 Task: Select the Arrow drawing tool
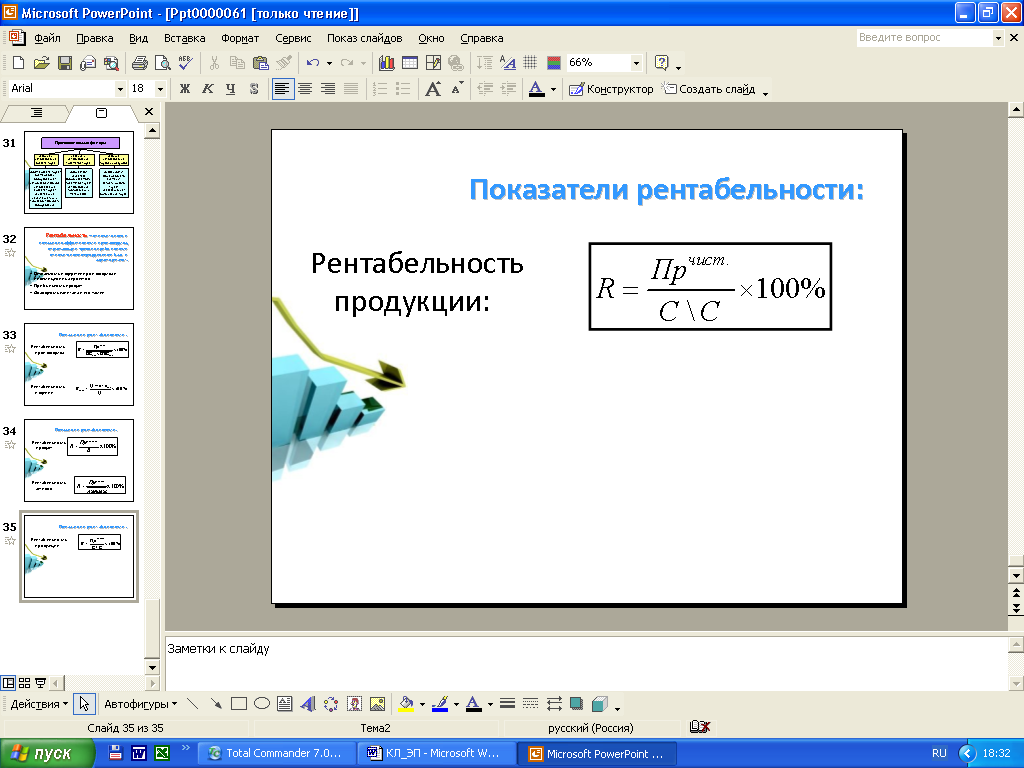[x=216, y=704]
